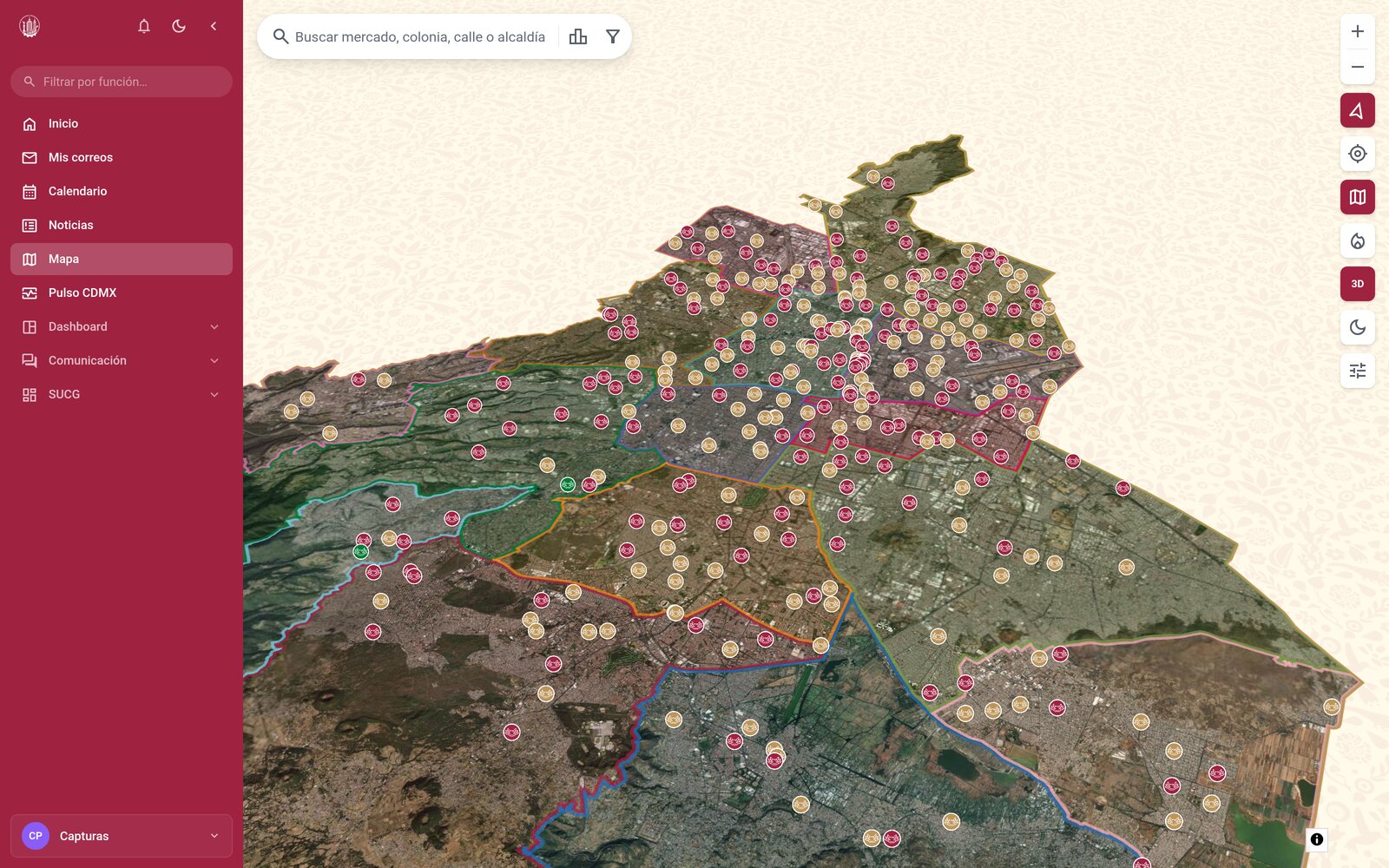The width and height of the screenshot is (1389, 868).
Task: Open the Capturas user dropdown
Action: 122,836
